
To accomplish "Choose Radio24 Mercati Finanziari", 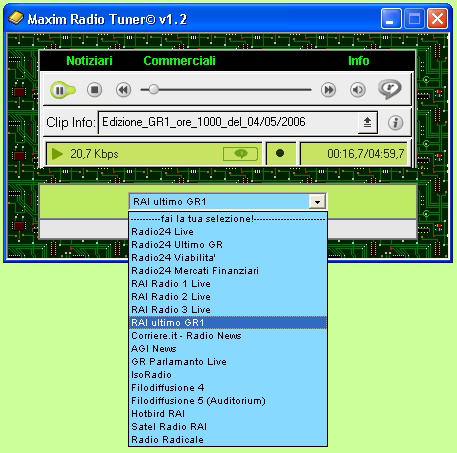I will coord(228,271).
